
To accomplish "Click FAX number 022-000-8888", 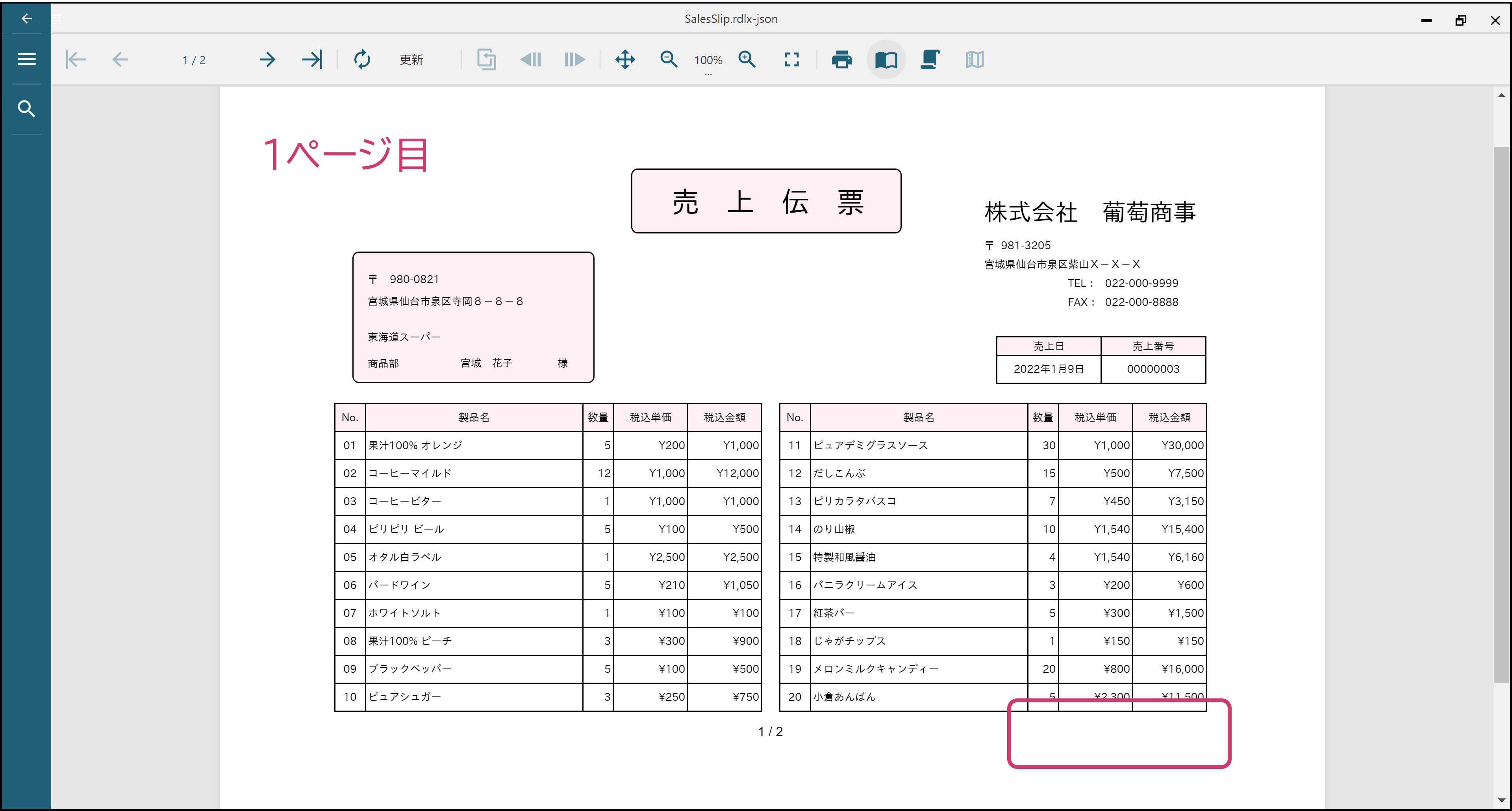I will tap(1141, 302).
